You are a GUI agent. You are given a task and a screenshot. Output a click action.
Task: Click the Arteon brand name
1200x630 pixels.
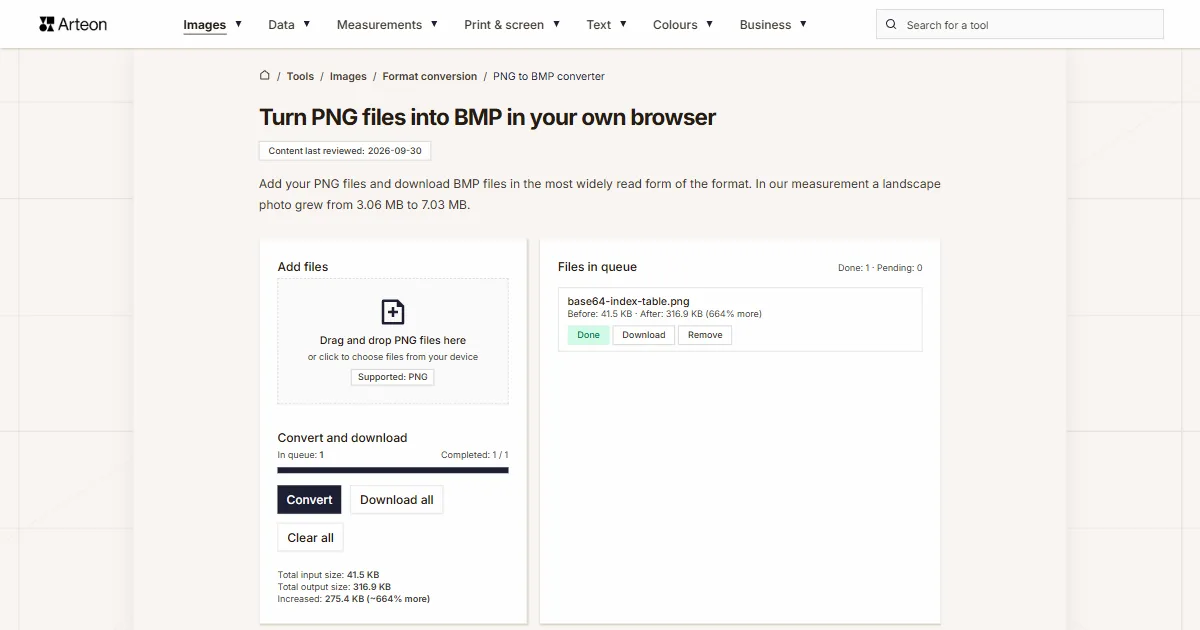coord(83,24)
